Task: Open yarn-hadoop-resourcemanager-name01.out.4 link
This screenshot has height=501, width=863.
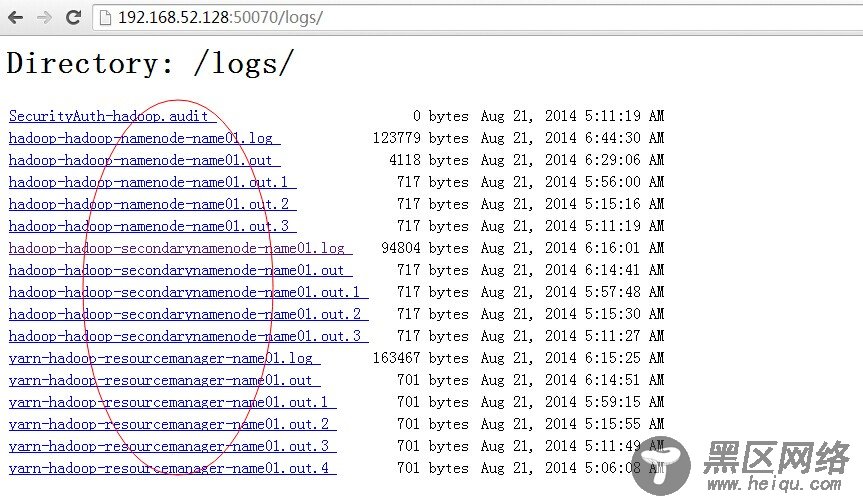Action: (173, 469)
